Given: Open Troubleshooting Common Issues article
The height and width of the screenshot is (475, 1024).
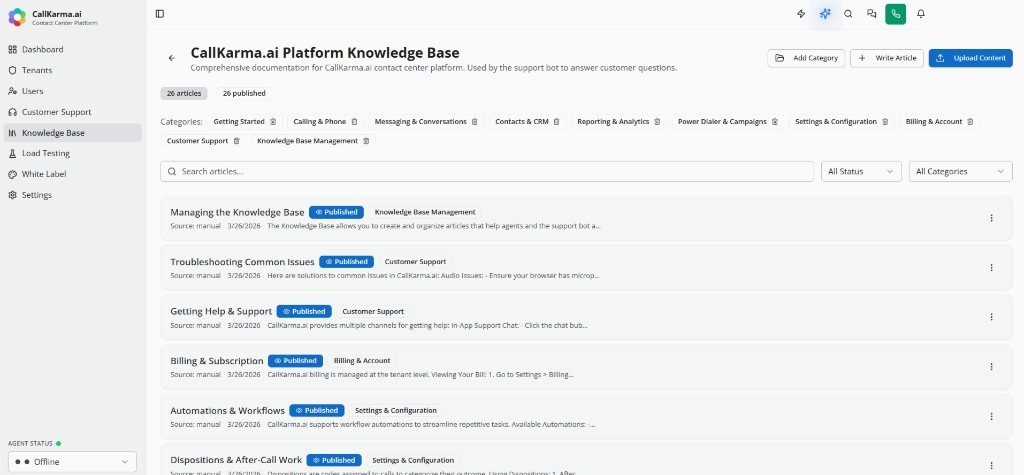Looking at the screenshot, I should click(242, 262).
